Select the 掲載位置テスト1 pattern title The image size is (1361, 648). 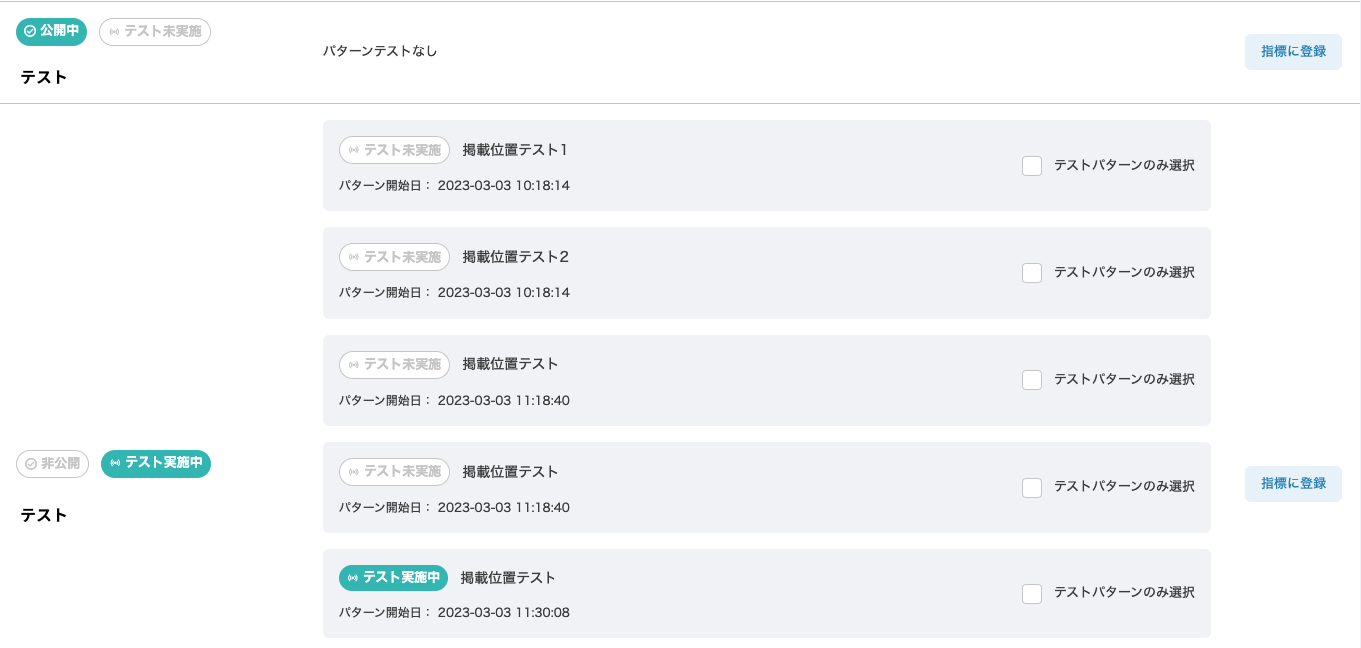tap(515, 150)
